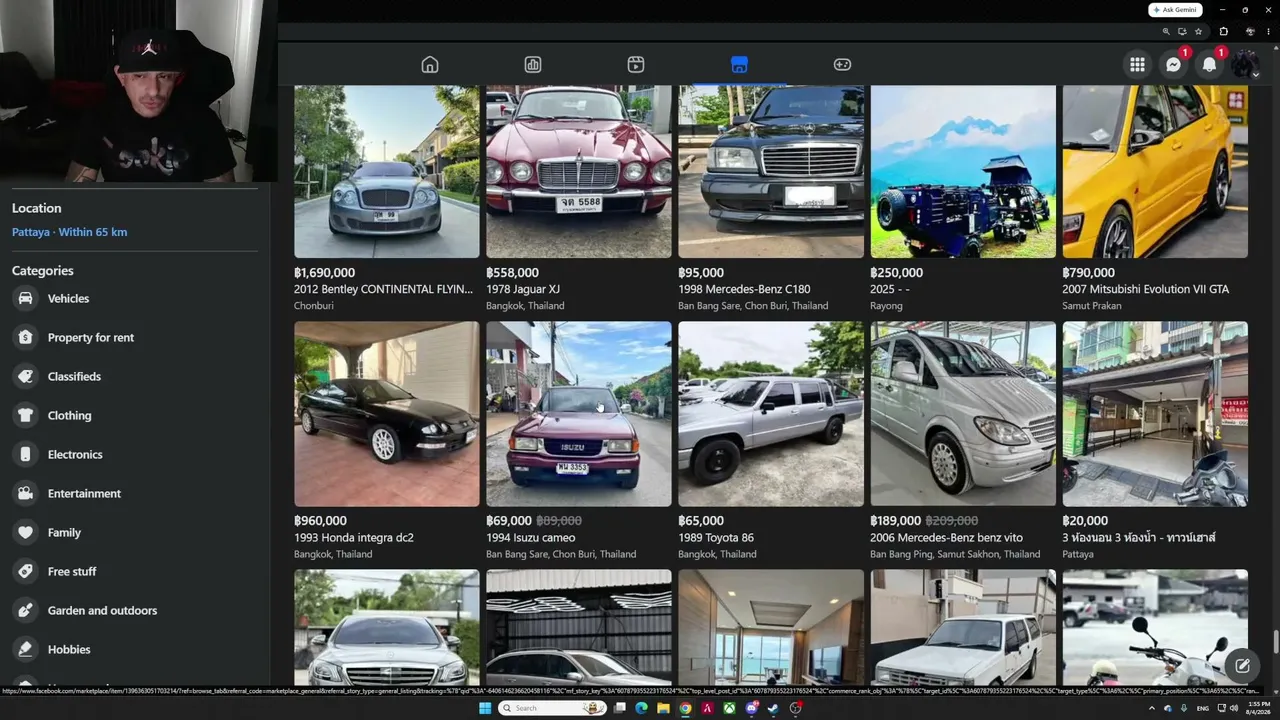This screenshot has height=720, width=1280.
Task: Click the ฿1,690,000 Bentley price
Action: [324, 273]
